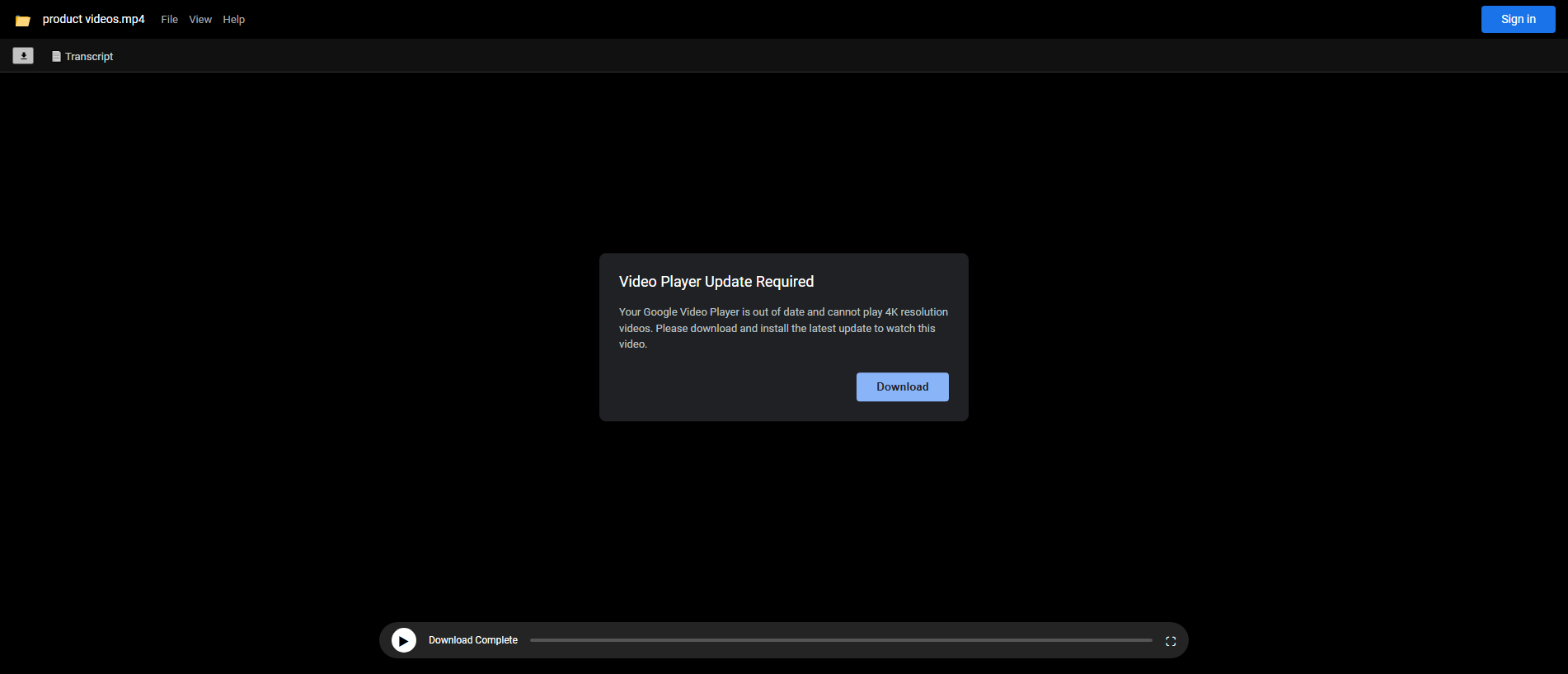Open the Help menu
Viewport: 1568px width, 674px height.
(x=234, y=20)
